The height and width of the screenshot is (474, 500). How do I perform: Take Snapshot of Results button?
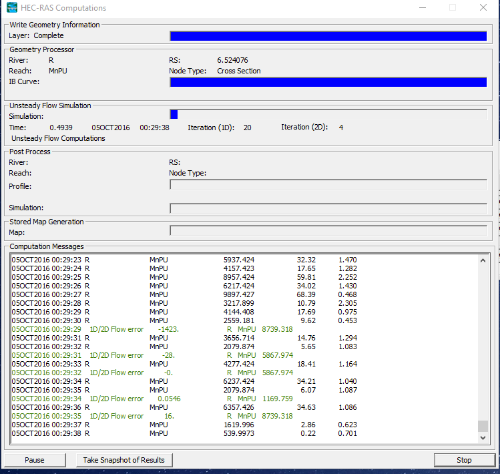click(x=124, y=460)
